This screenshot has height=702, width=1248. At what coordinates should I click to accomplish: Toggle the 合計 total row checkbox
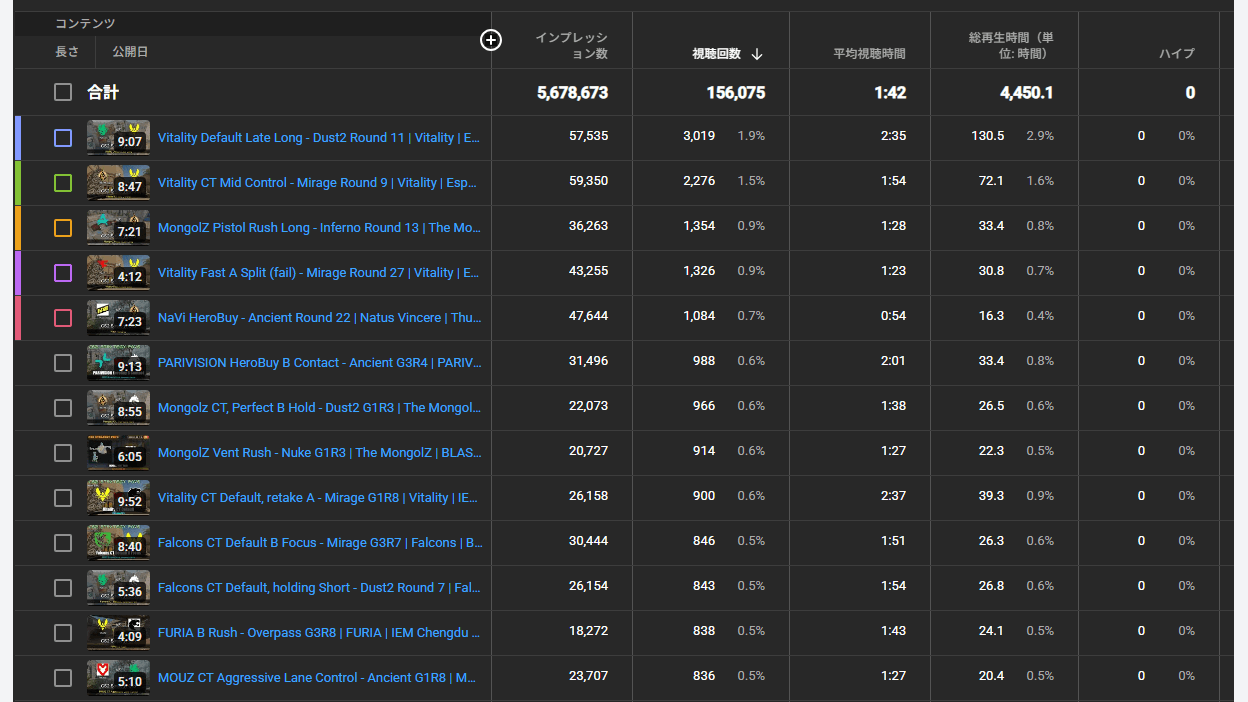tap(63, 92)
